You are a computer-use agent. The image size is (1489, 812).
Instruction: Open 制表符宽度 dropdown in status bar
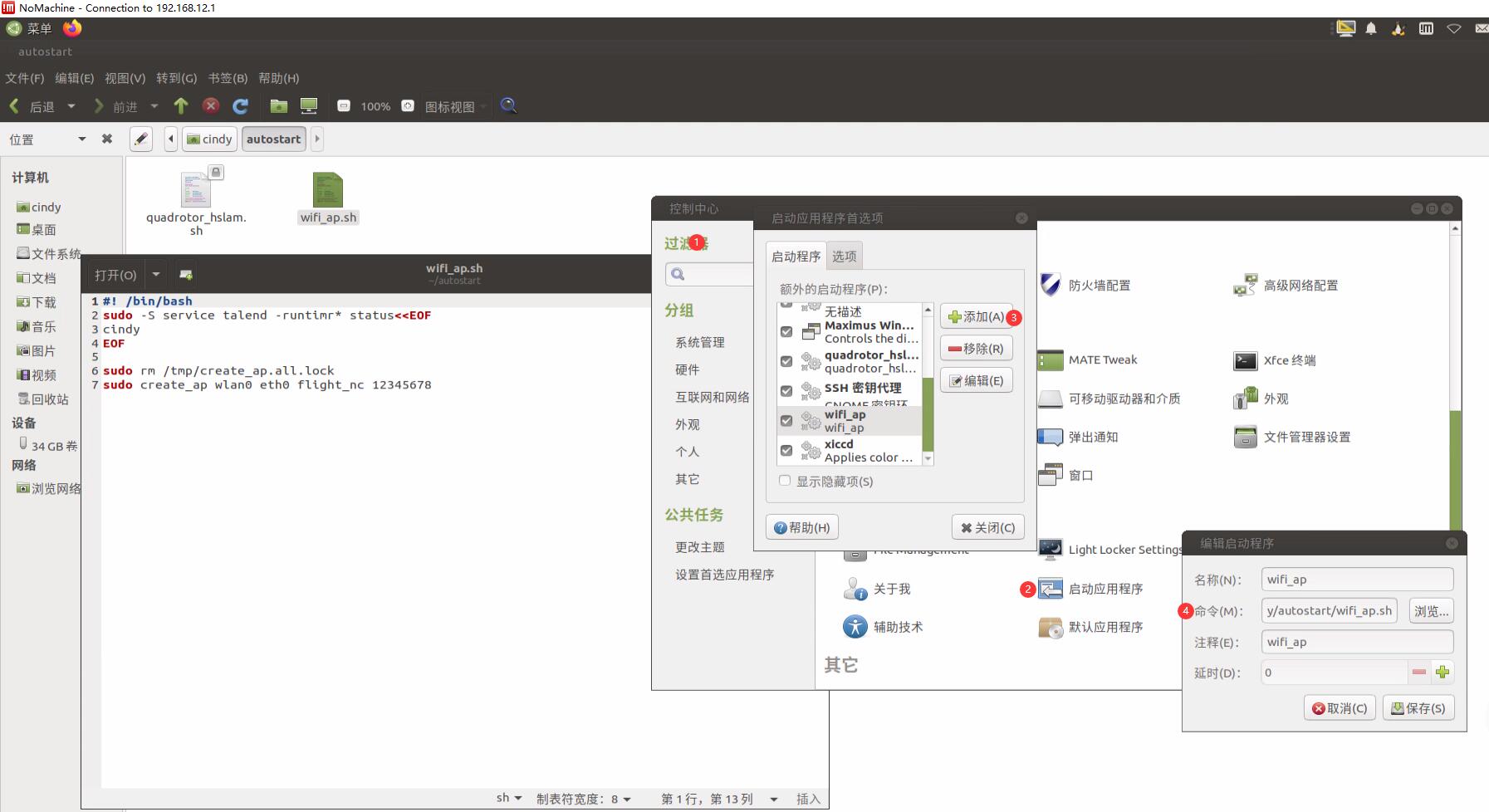point(584,799)
